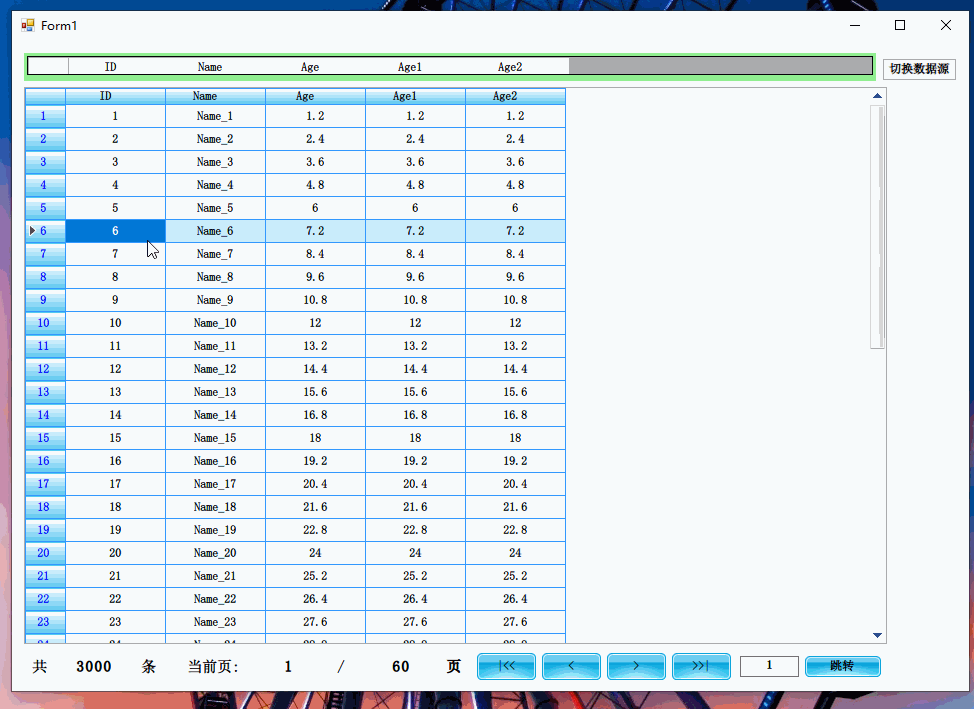The image size is (974, 709).
Task: Click ID cell 19 in row 19
Action: pos(116,530)
